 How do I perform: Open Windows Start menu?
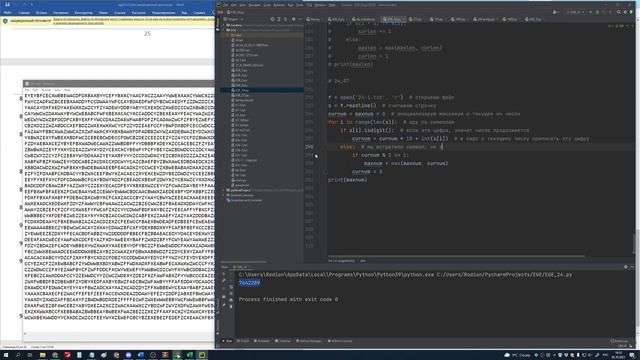point(6,355)
